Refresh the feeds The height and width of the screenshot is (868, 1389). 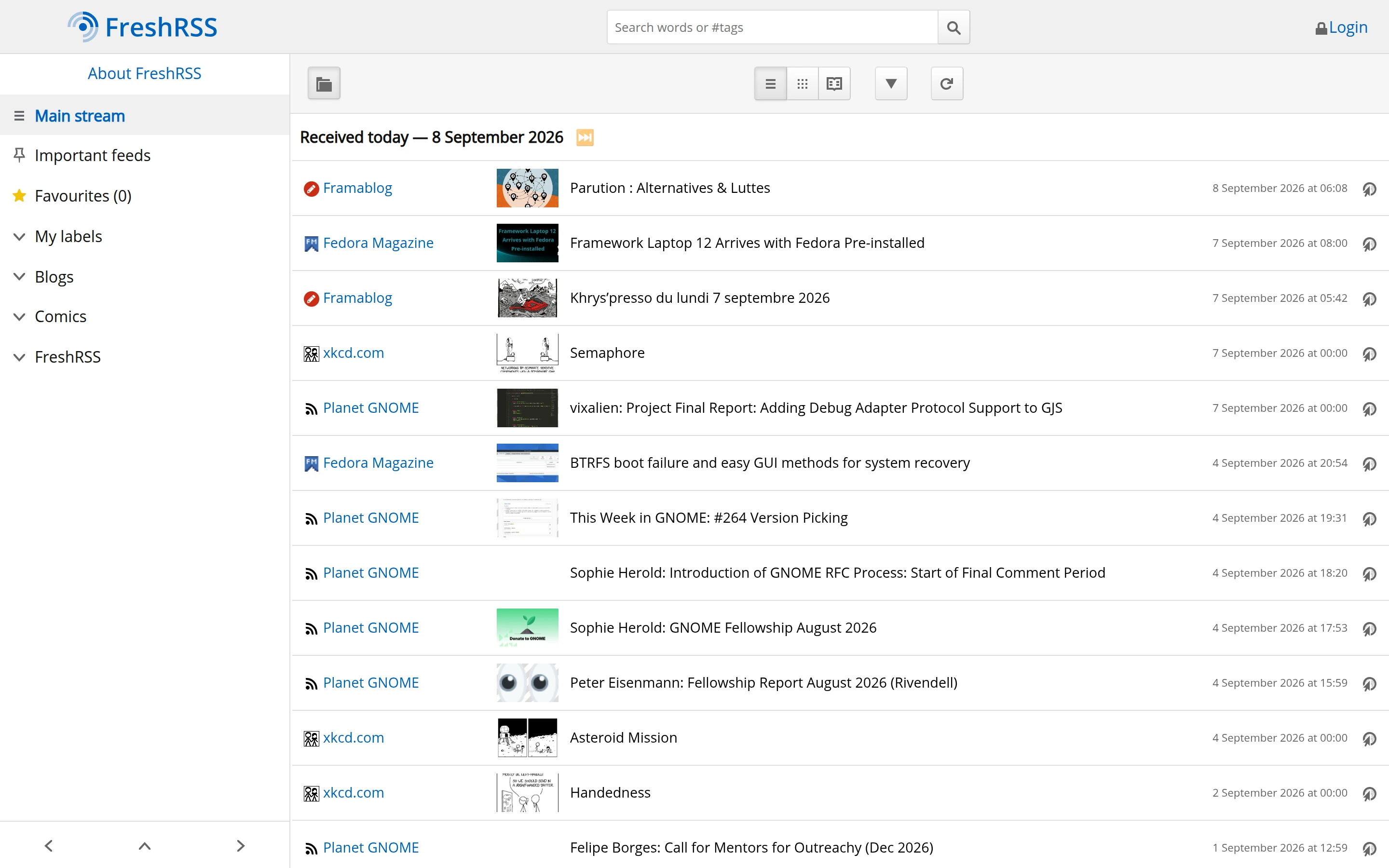(946, 84)
